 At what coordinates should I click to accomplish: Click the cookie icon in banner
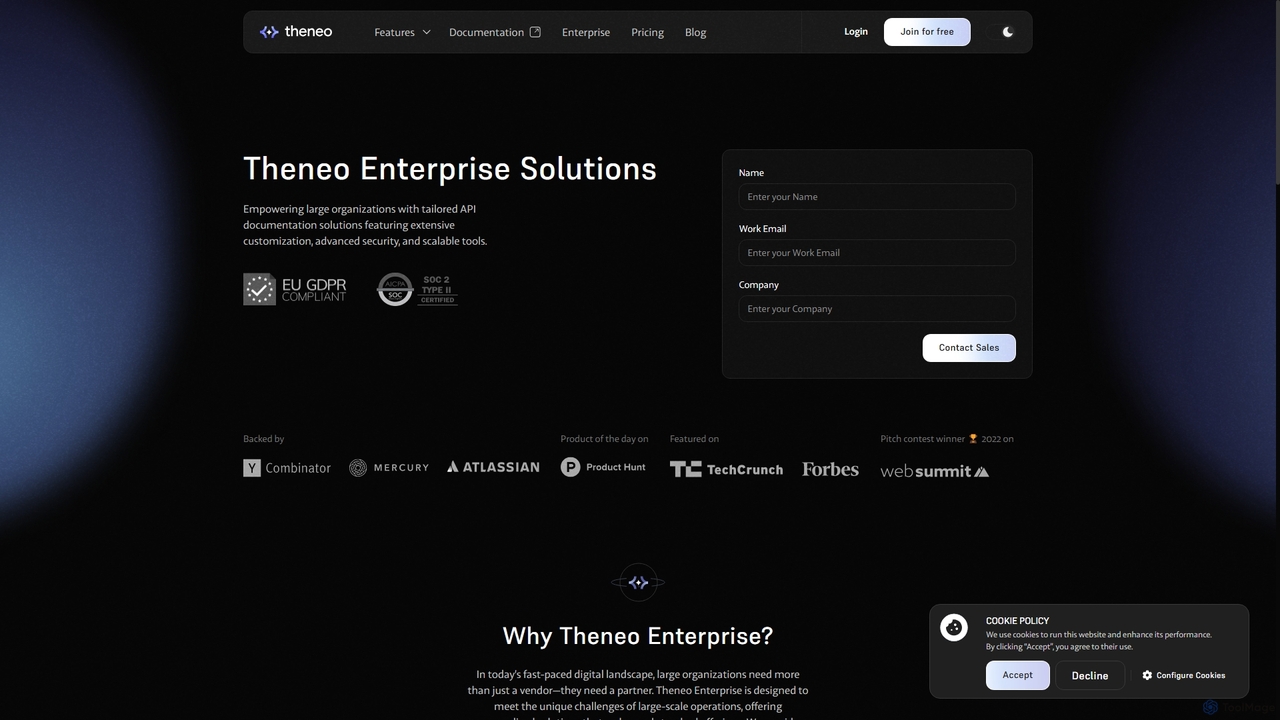tap(954, 628)
